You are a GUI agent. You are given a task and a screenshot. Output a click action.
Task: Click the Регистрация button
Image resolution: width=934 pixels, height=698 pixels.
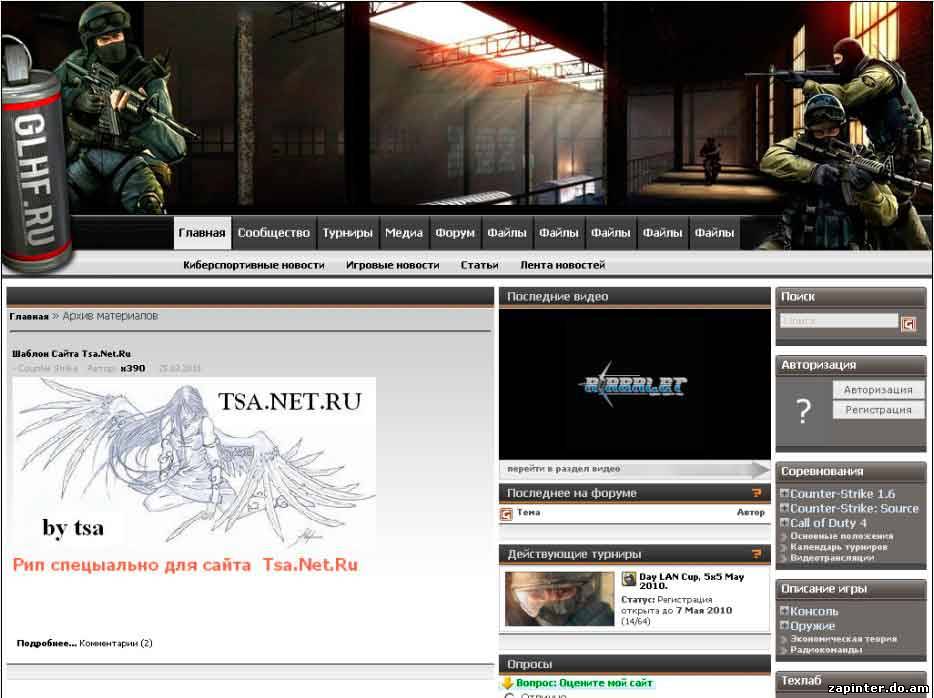tap(878, 410)
